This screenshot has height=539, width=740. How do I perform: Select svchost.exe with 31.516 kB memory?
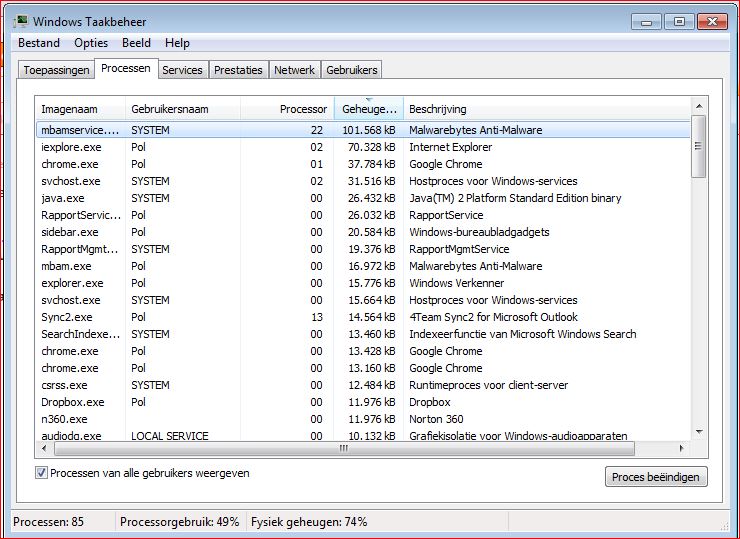(x=363, y=181)
